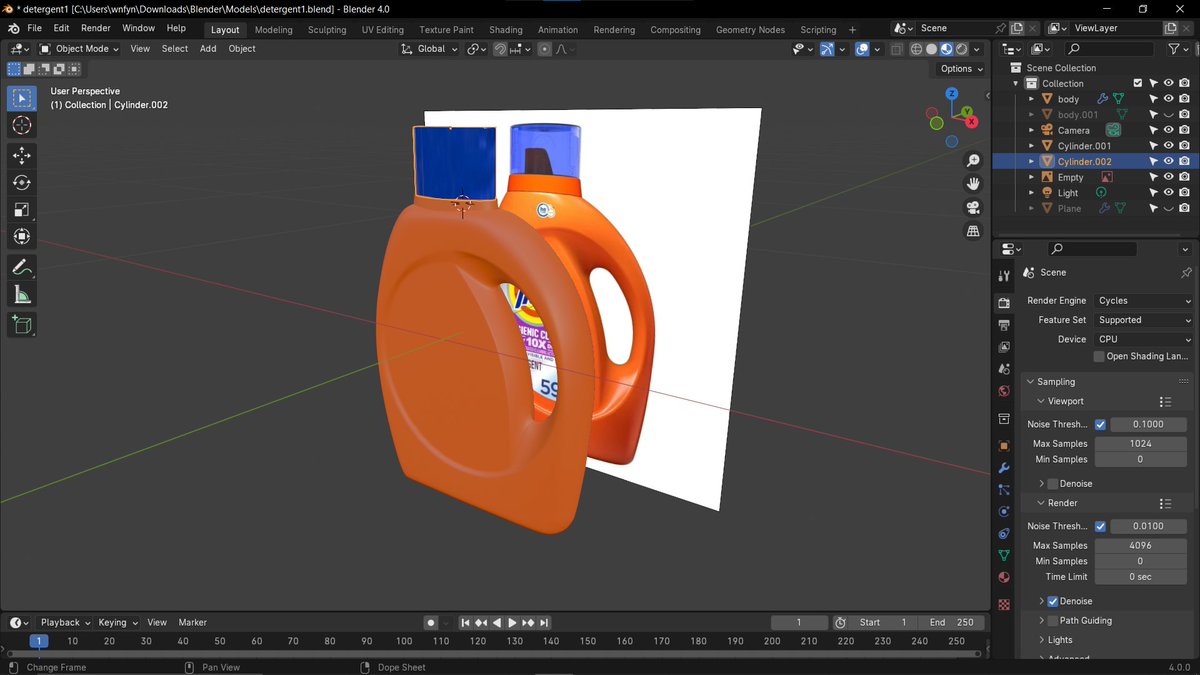This screenshot has width=1200, height=675.
Task: Open the Material properties tab
Action: [x=1004, y=577]
